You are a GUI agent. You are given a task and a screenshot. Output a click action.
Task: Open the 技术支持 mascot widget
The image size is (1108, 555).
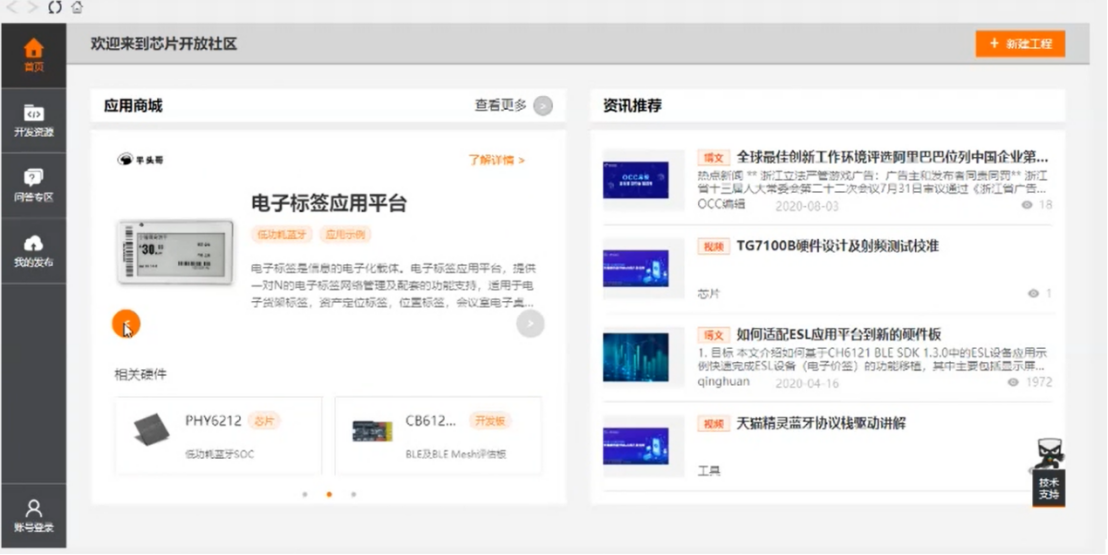[1049, 472]
